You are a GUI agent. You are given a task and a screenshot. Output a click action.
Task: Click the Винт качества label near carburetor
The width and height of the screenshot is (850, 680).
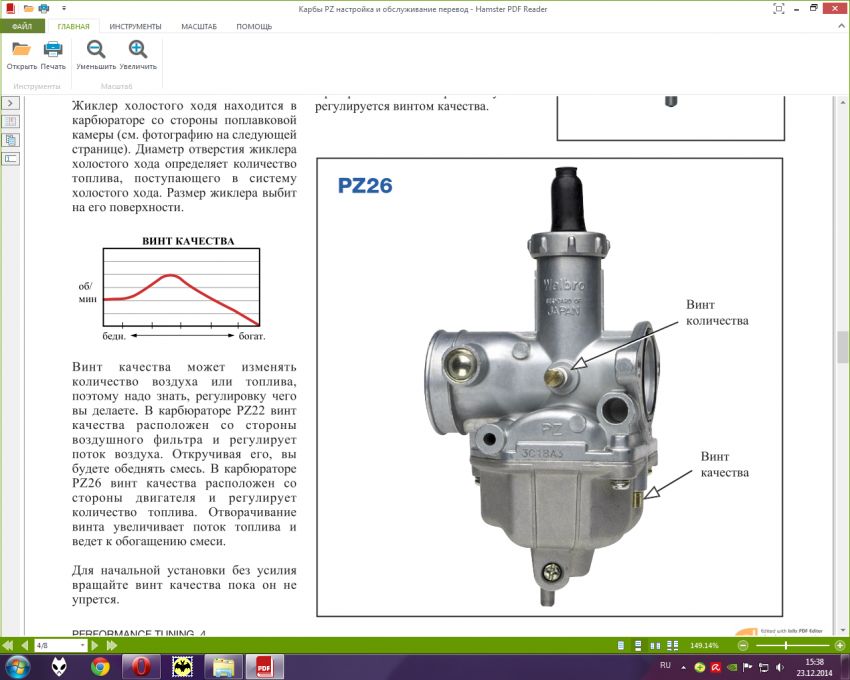pyautogui.click(x=725, y=464)
